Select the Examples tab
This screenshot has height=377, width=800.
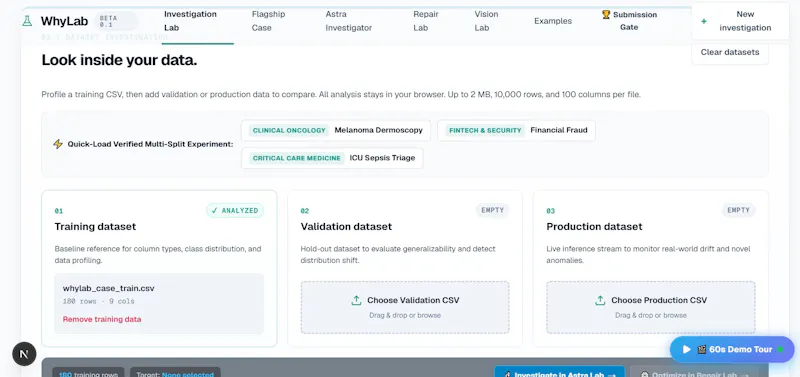click(x=553, y=21)
